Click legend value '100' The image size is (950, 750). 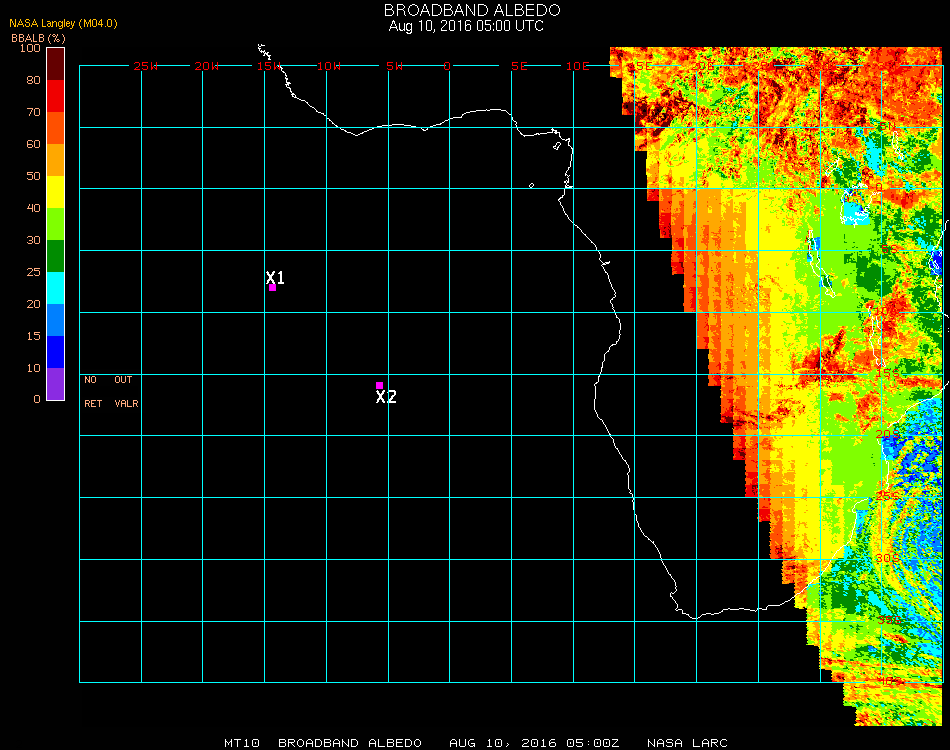coord(30,48)
